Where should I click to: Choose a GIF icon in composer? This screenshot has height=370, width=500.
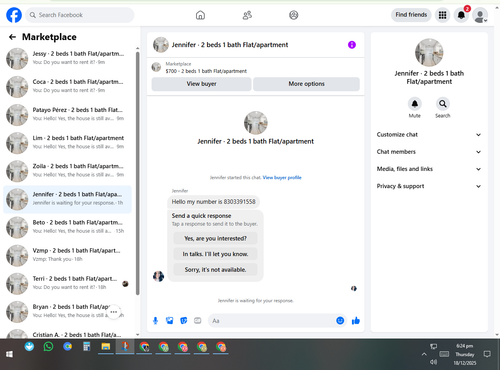[x=198, y=321]
